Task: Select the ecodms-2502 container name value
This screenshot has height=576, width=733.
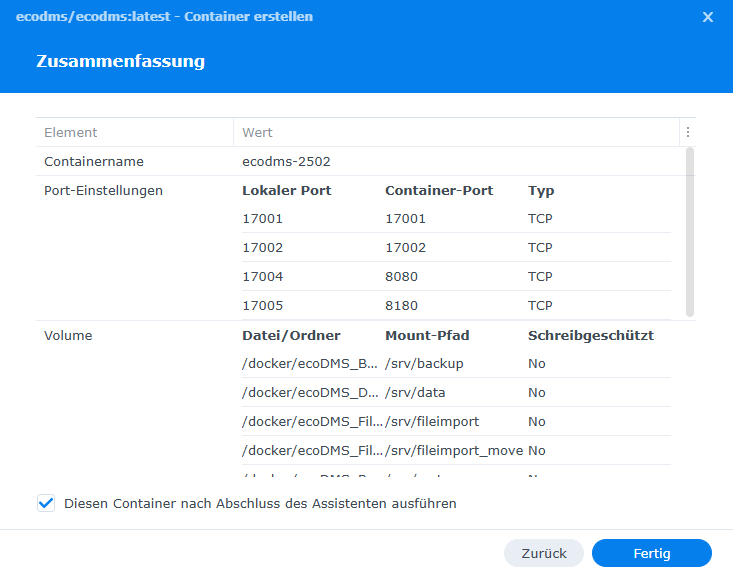Action: [x=286, y=161]
